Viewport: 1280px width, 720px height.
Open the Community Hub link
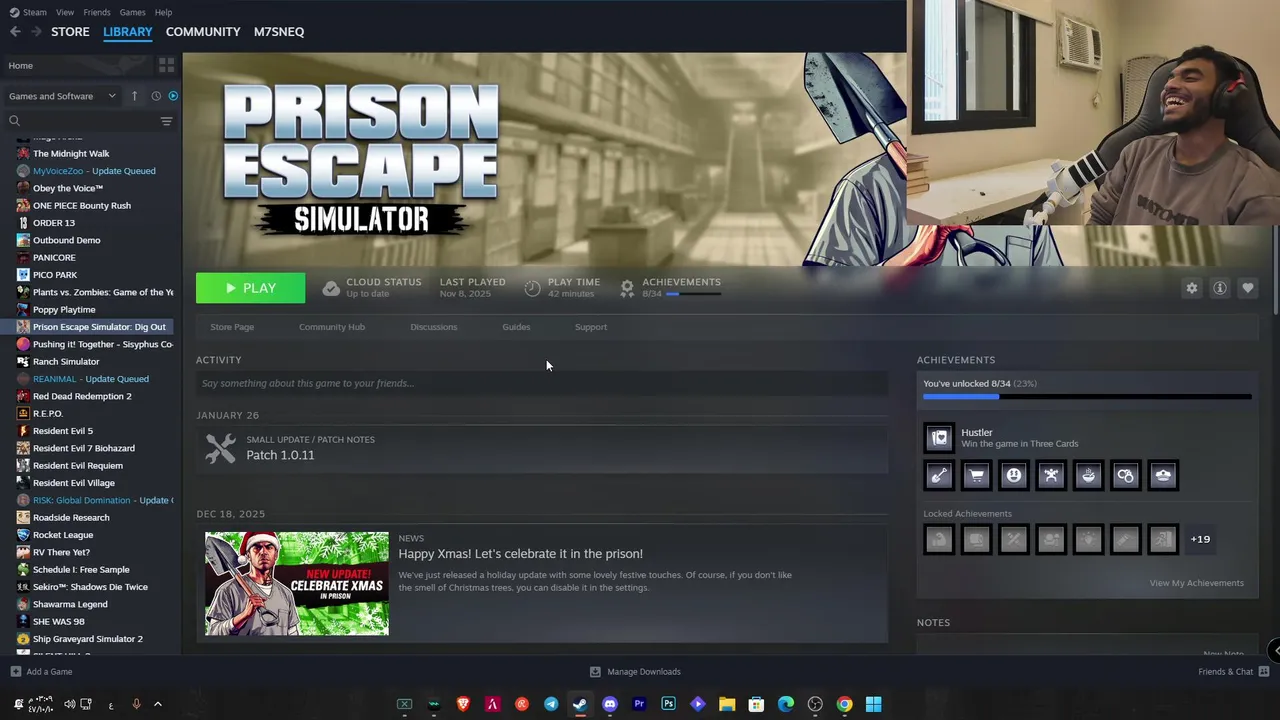click(332, 327)
